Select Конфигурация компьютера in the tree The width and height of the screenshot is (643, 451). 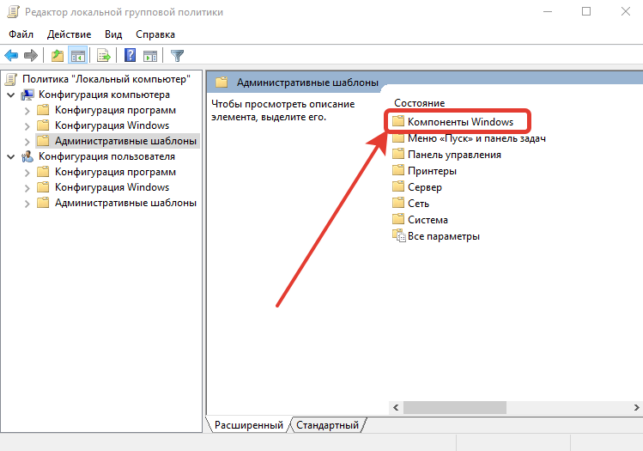click(x=104, y=95)
